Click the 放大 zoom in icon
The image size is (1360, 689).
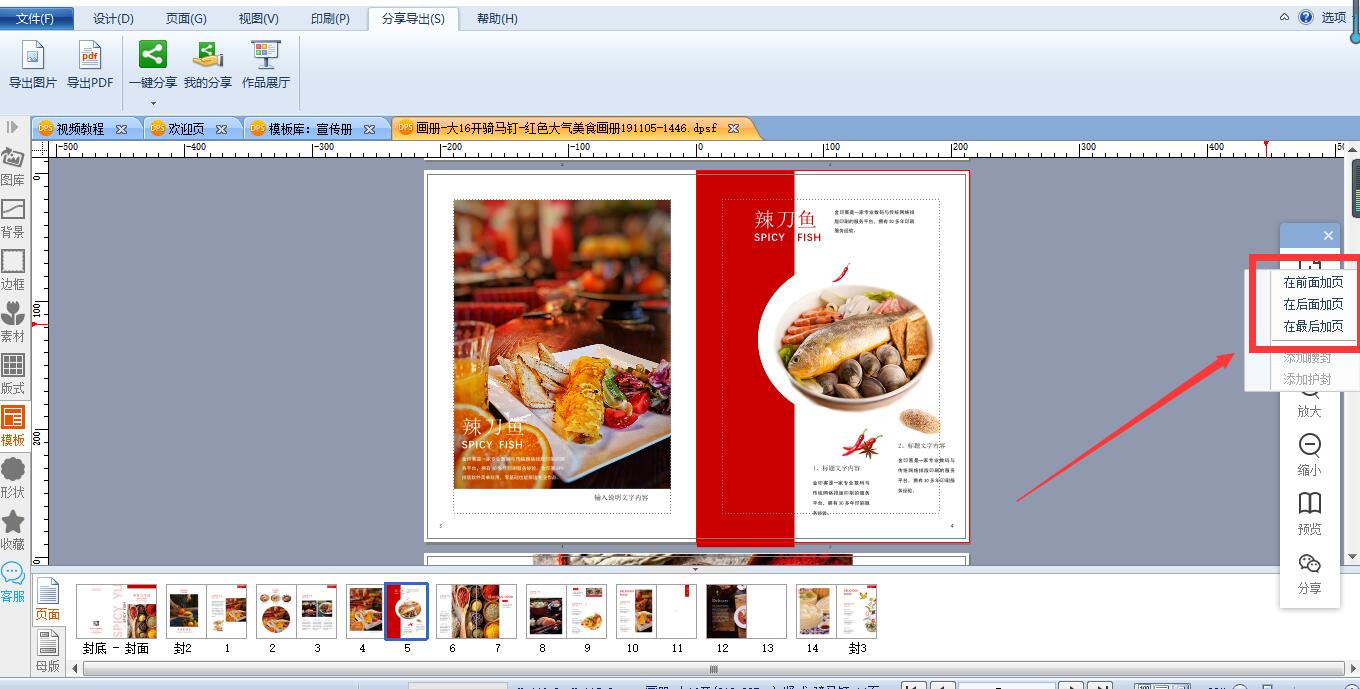(1309, 396)
